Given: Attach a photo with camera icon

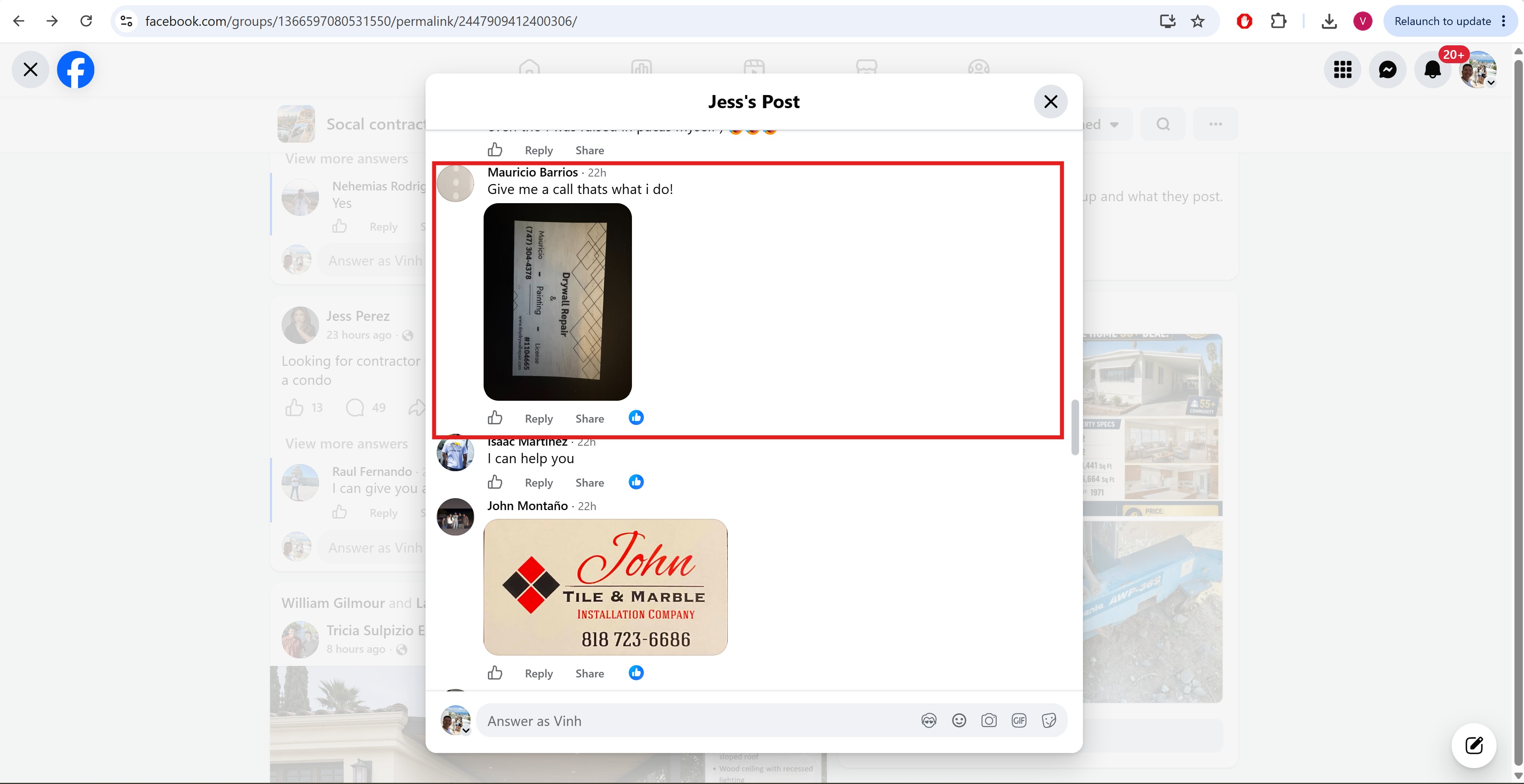Looking at the screenshot, I should pos(989,720).
